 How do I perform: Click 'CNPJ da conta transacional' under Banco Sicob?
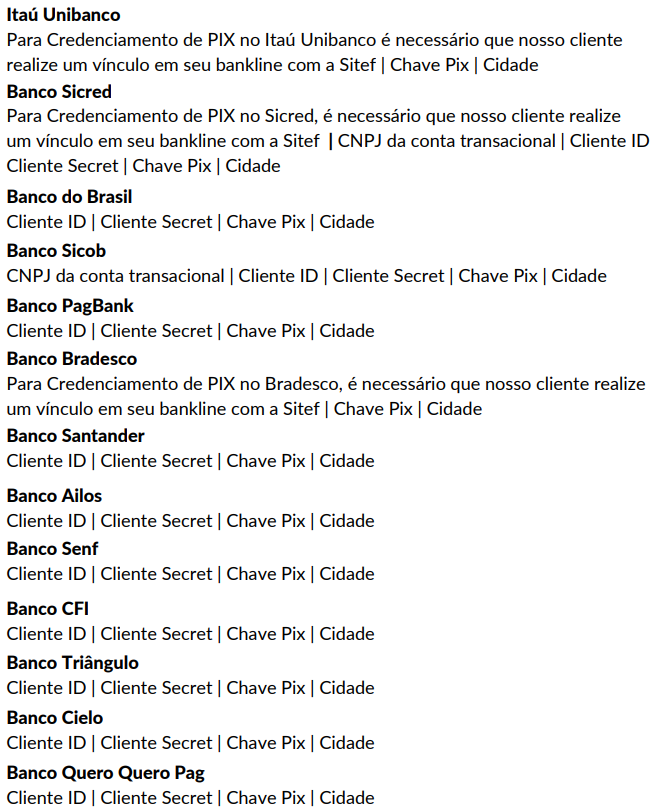[x=115, y=276]
